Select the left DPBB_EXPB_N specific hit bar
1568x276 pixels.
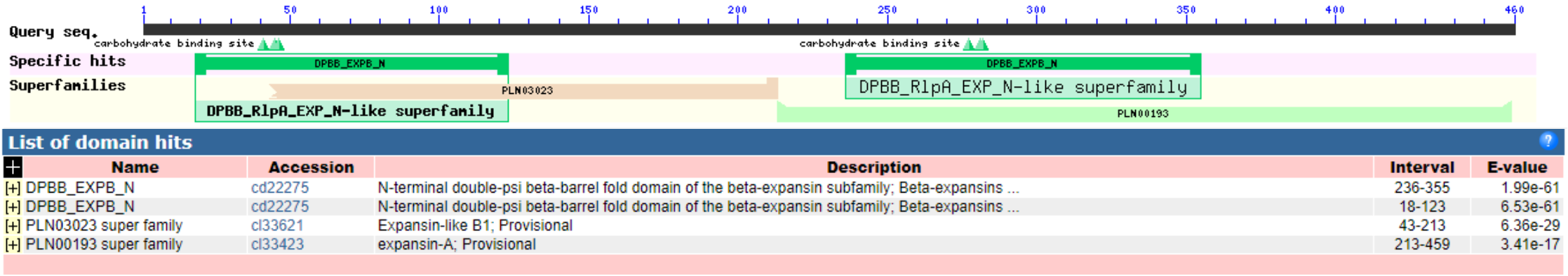point(351,64)
